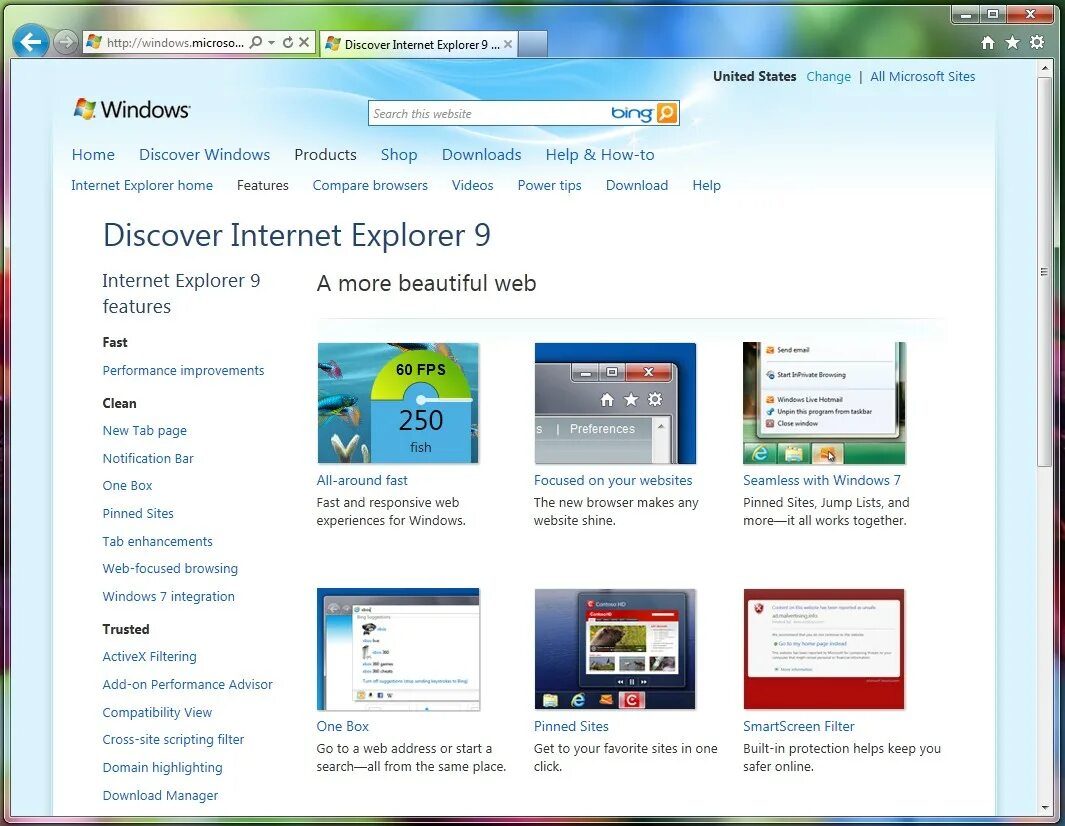Screen dimensions: 1065x826
Task: Open Tab enhancements link
Action: coord(158,541)
